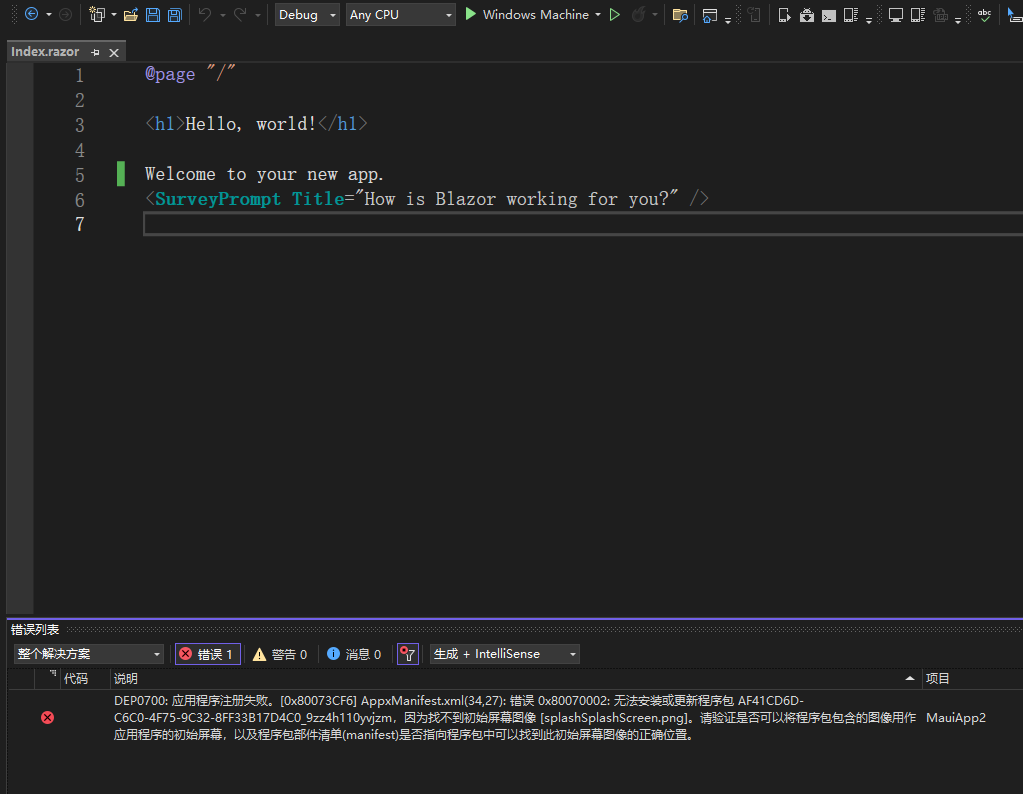Image resolution: width=1023 pixels, height=794 pixels.
Task: Click the Redo arrow icon
Action: (x=240, y=14)
